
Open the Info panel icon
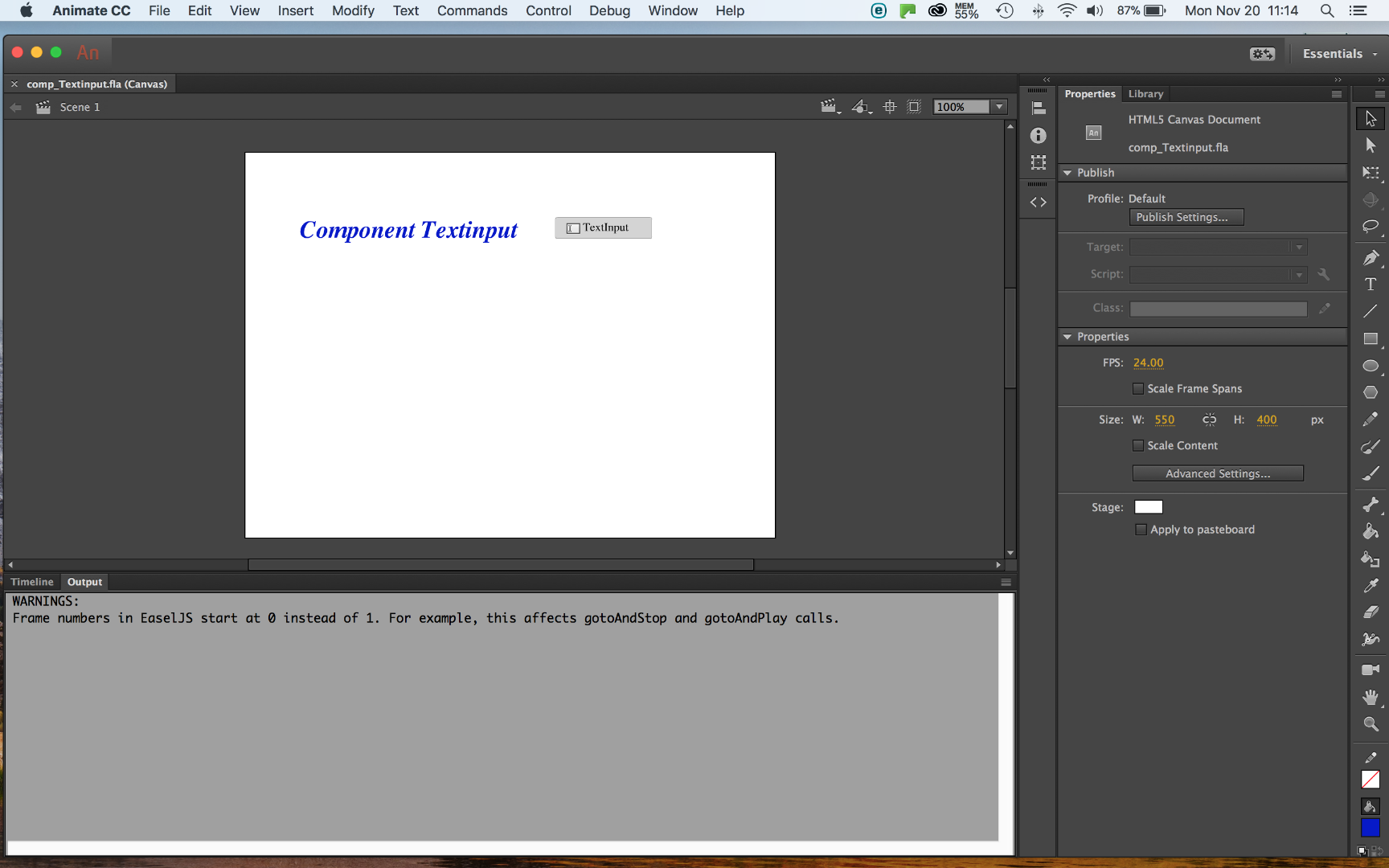(x=1039, y=136)
